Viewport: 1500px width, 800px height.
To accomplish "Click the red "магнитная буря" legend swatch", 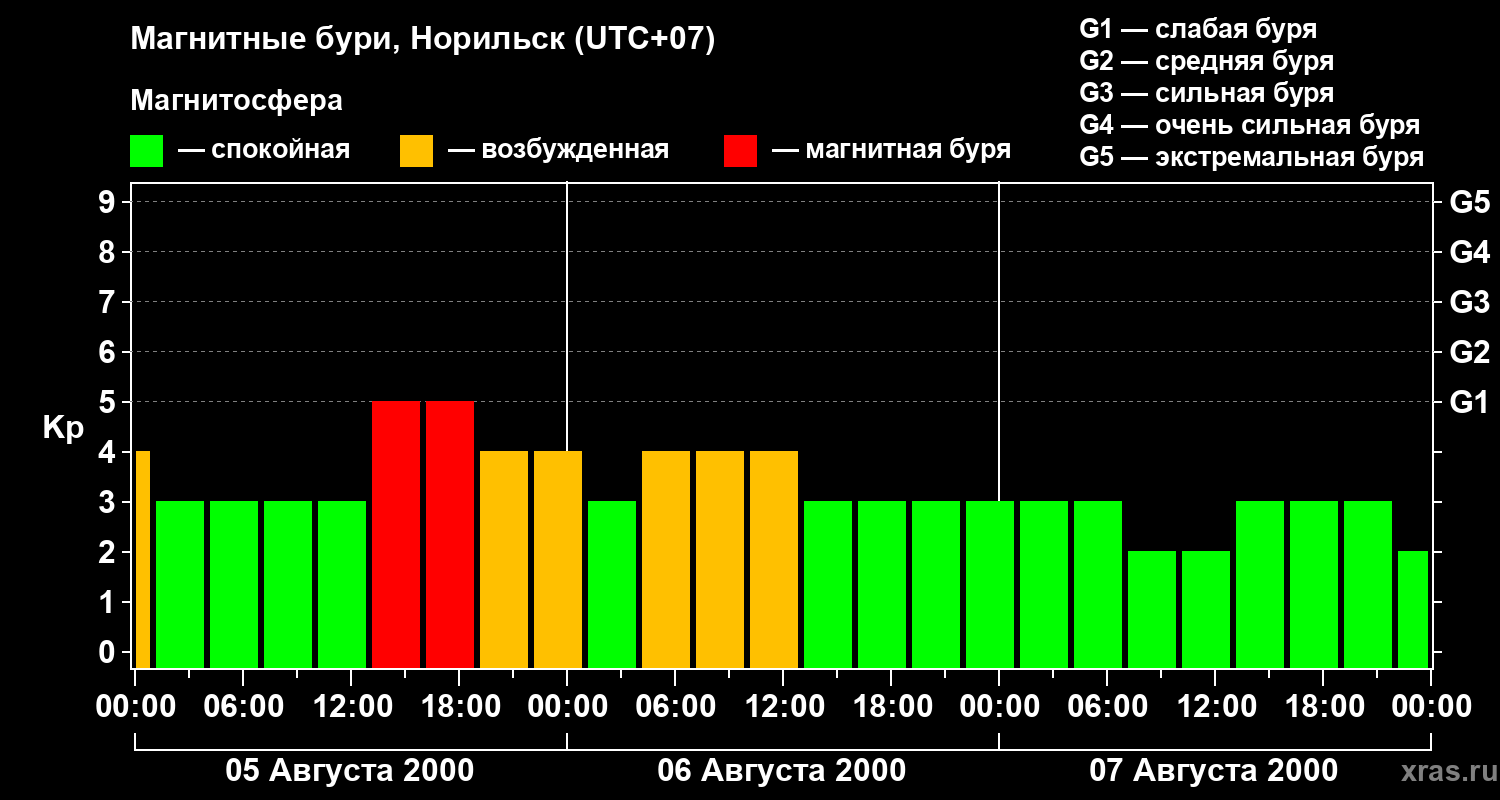I will pyautogui.click(x=740, y=151).
